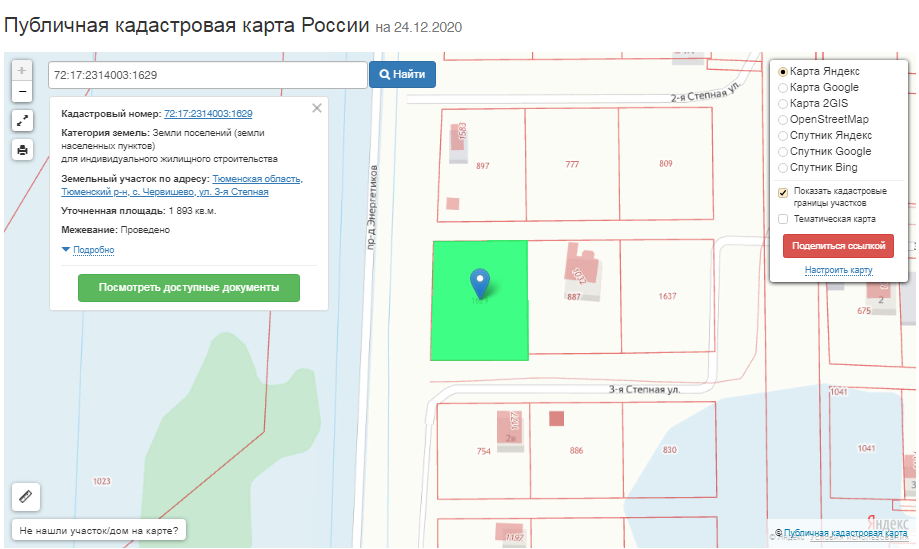Select Карта Google radio option
919x549 pixels.
[x=782, y=88]
